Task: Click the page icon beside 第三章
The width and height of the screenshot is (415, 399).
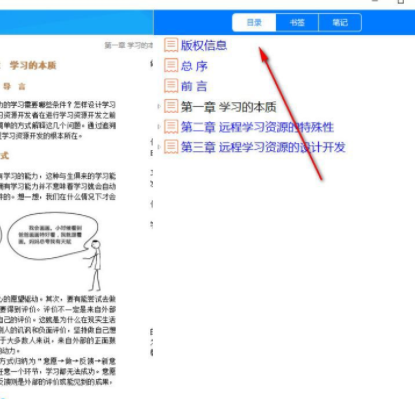Action: (171, 147)
